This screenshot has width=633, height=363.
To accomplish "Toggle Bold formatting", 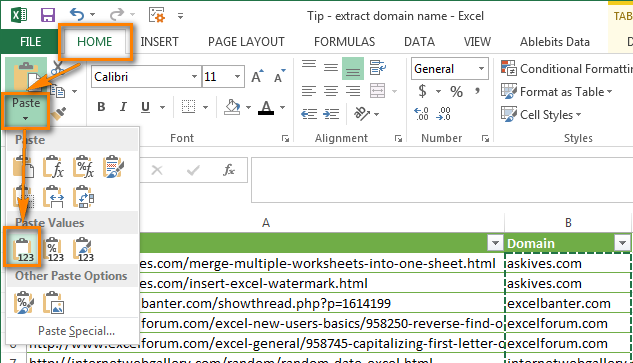I will pos(101,107).
